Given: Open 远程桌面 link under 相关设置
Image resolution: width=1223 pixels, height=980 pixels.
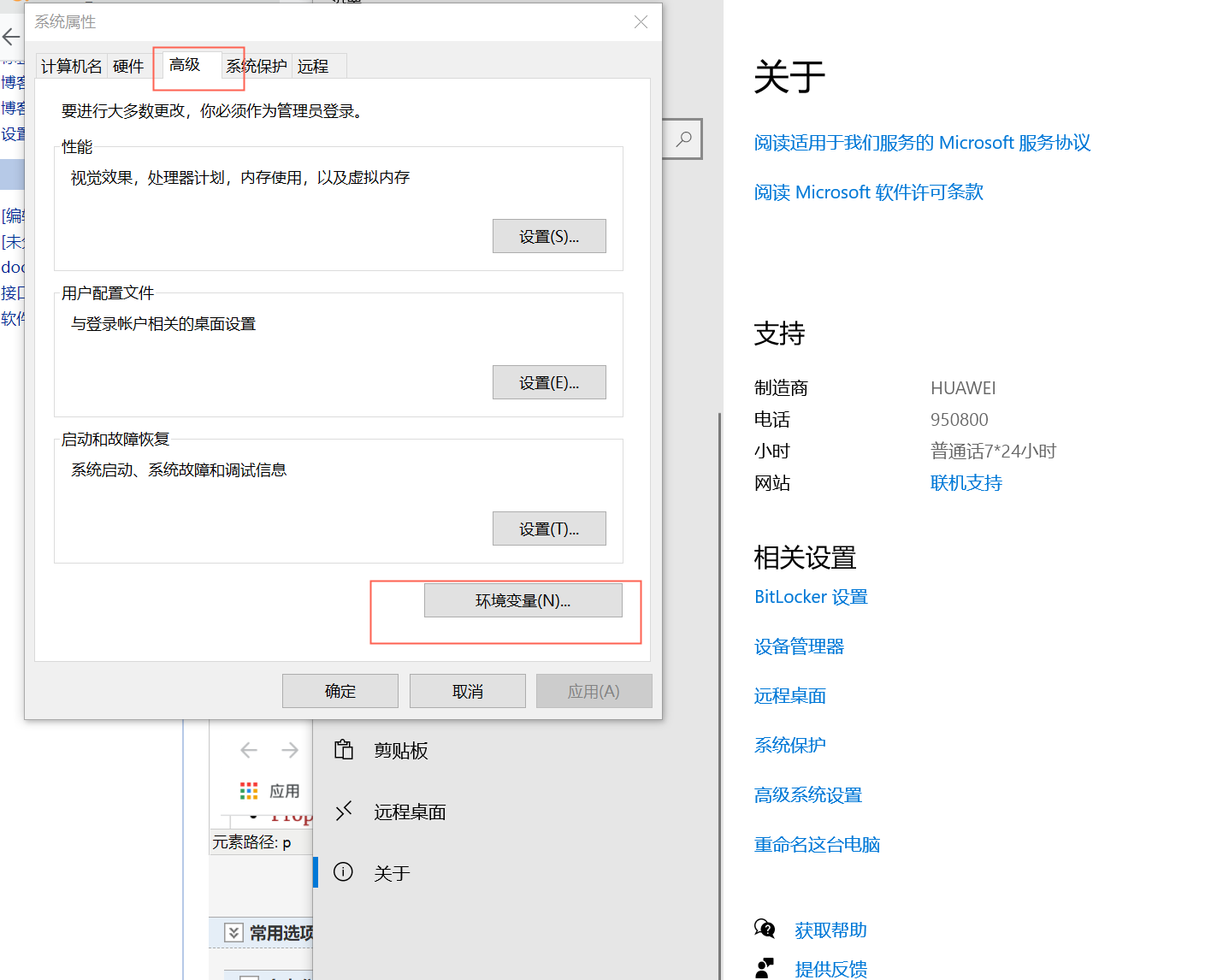Looking at the screenshot, I should (789, 696).
